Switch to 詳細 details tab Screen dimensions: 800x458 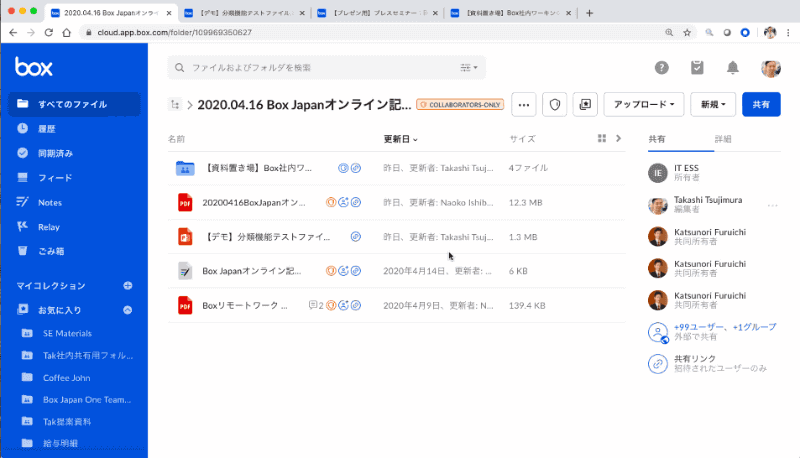coord(722,139)
